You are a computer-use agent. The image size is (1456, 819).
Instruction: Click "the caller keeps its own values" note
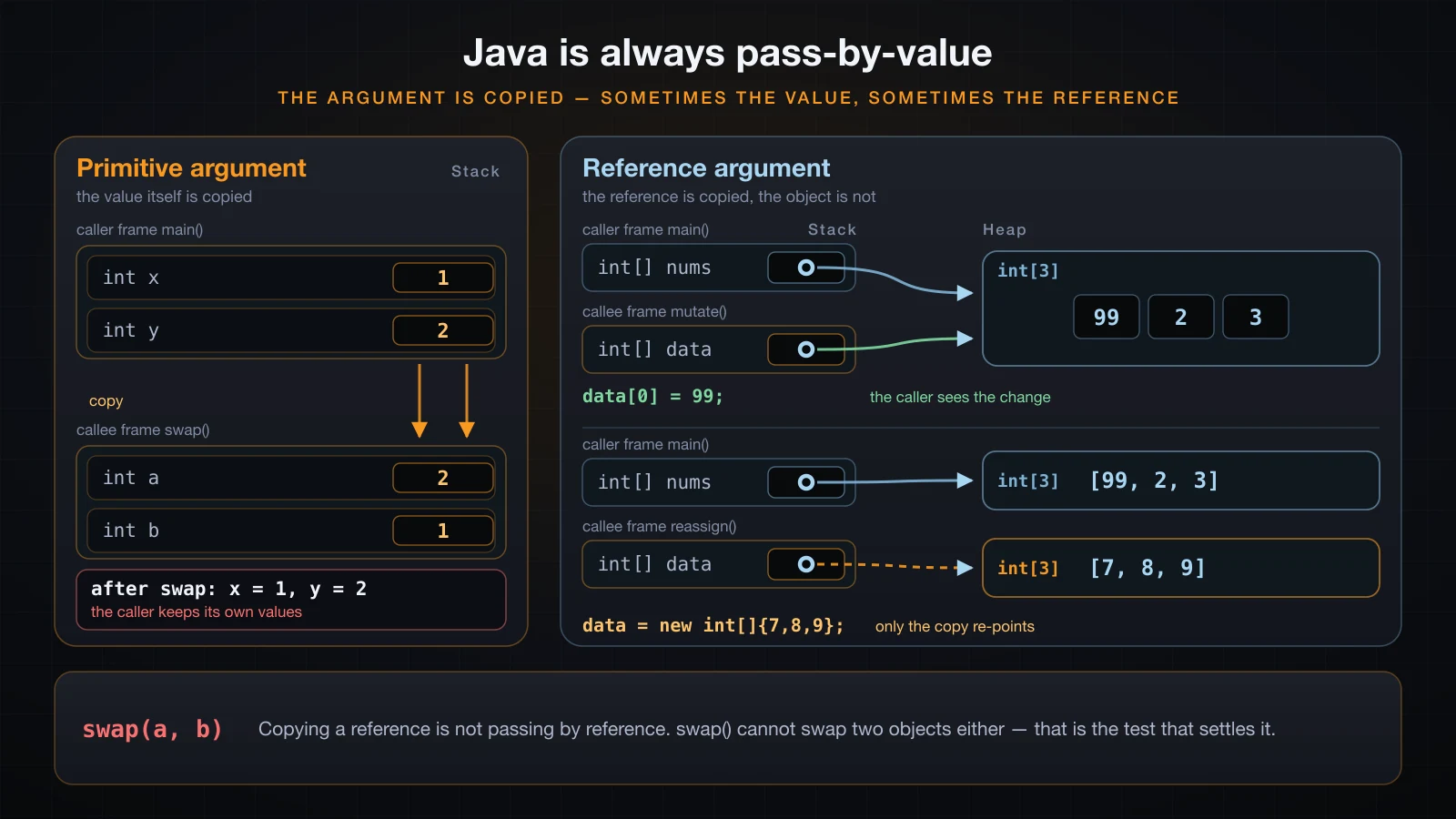click(x=197, y=612)
